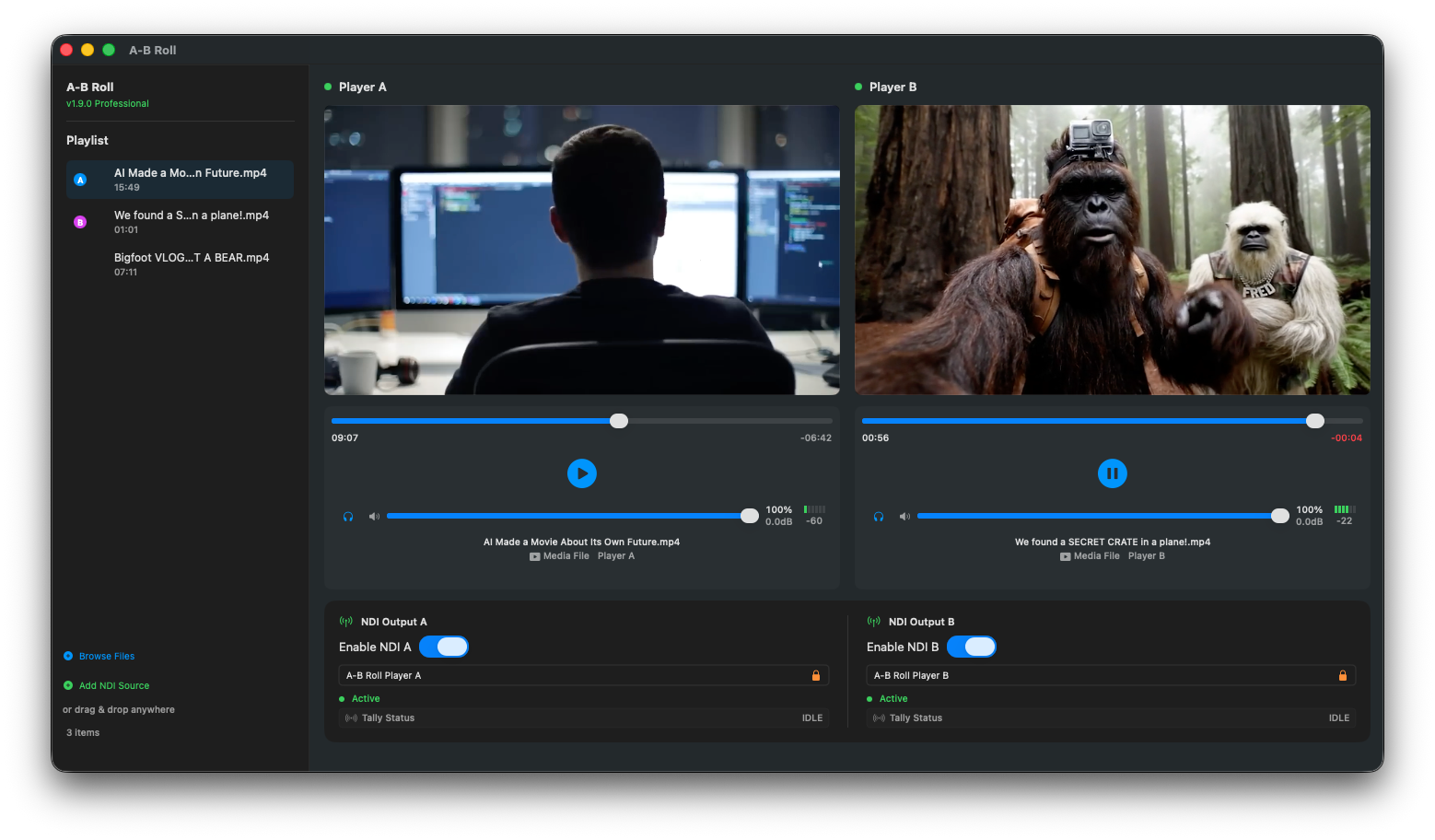The image size is (1435, 840).
Task: Click the Add NDI Source plus icon
Action: click(68, 685)
